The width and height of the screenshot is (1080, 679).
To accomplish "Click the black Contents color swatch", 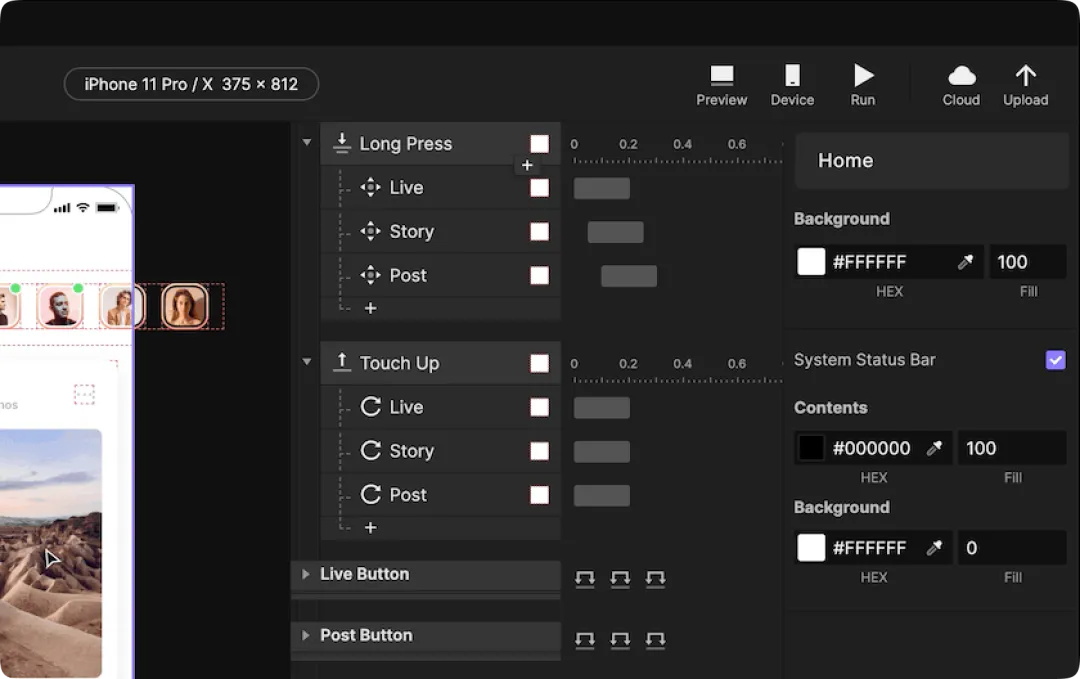I will pos(811,448).
